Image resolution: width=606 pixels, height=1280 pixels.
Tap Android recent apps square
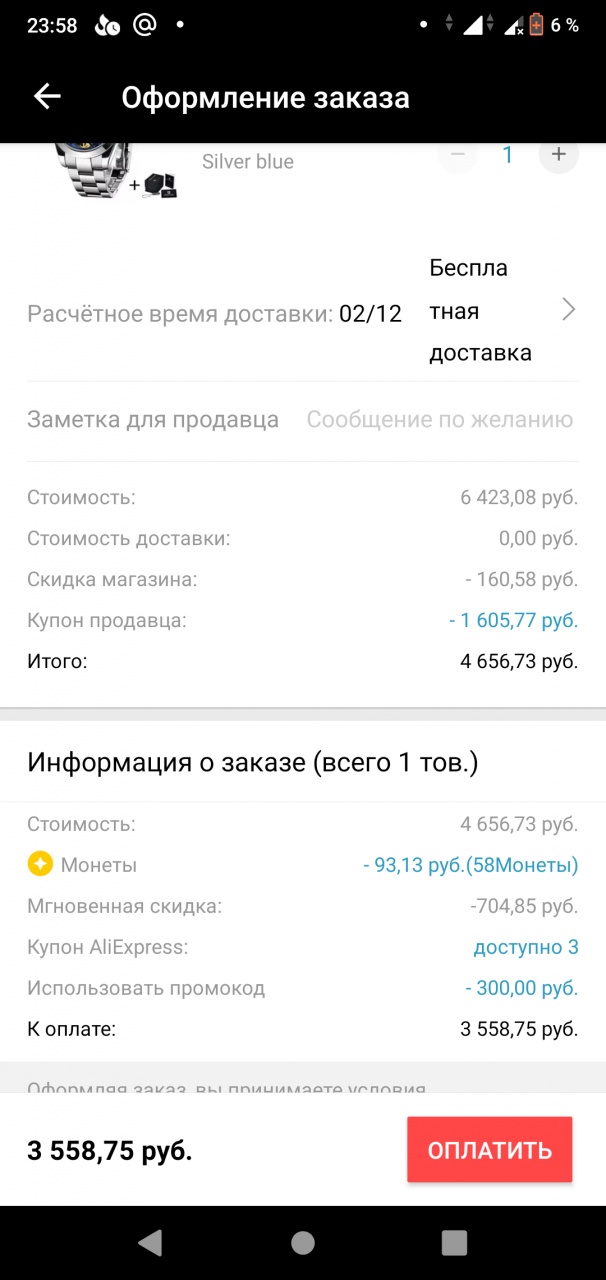[x=454, y=1242]
